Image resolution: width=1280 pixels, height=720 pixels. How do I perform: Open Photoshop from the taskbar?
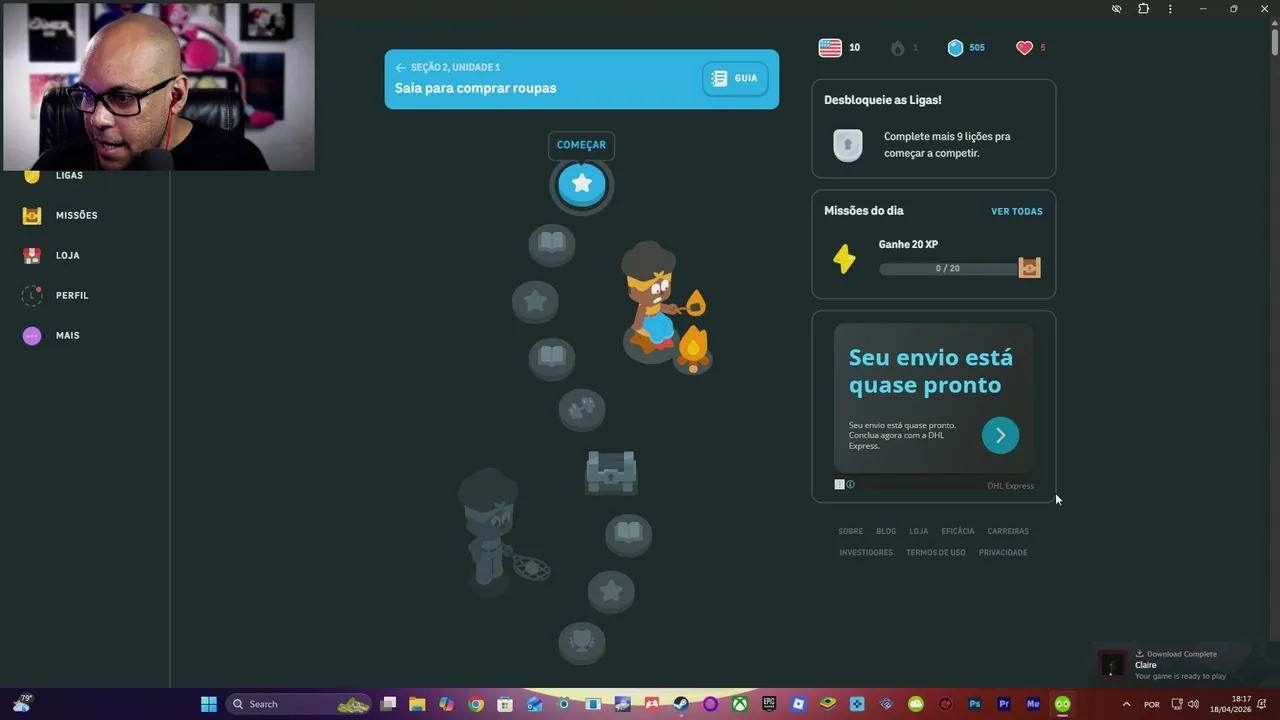pos(974,704)
